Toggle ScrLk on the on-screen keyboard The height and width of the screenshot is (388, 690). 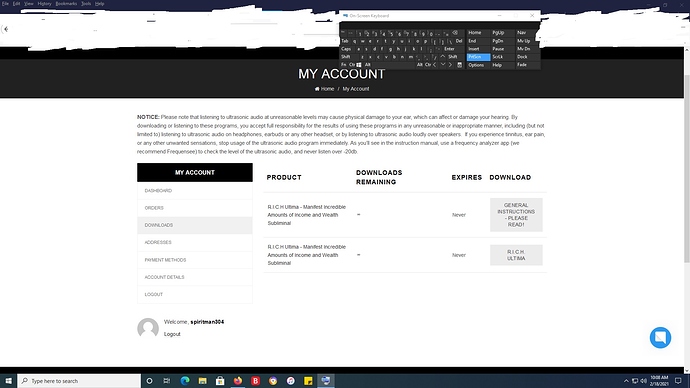pos(498,57)
